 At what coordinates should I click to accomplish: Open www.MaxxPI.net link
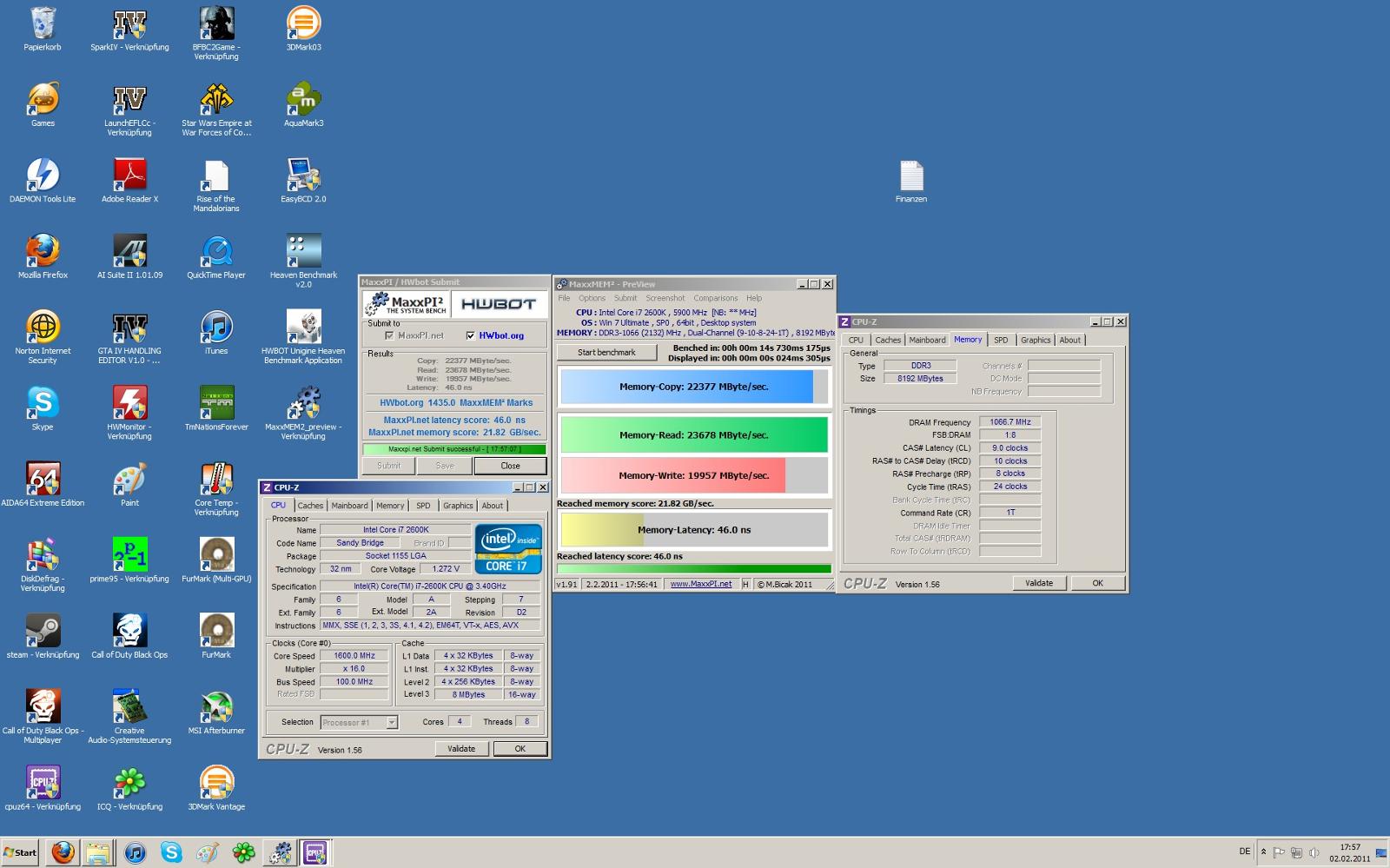701,584
